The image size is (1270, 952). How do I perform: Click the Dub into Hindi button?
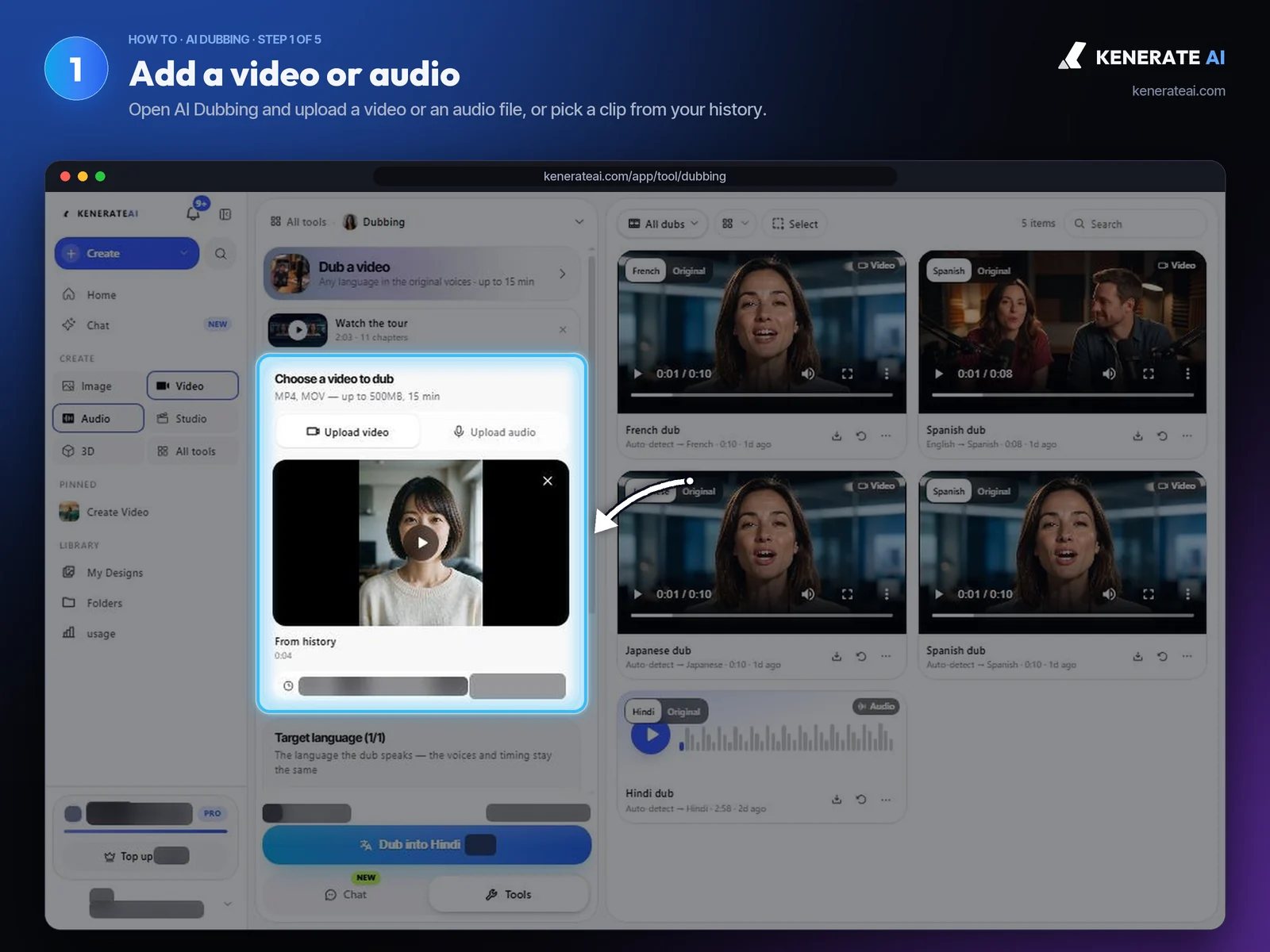pos(427,845)
